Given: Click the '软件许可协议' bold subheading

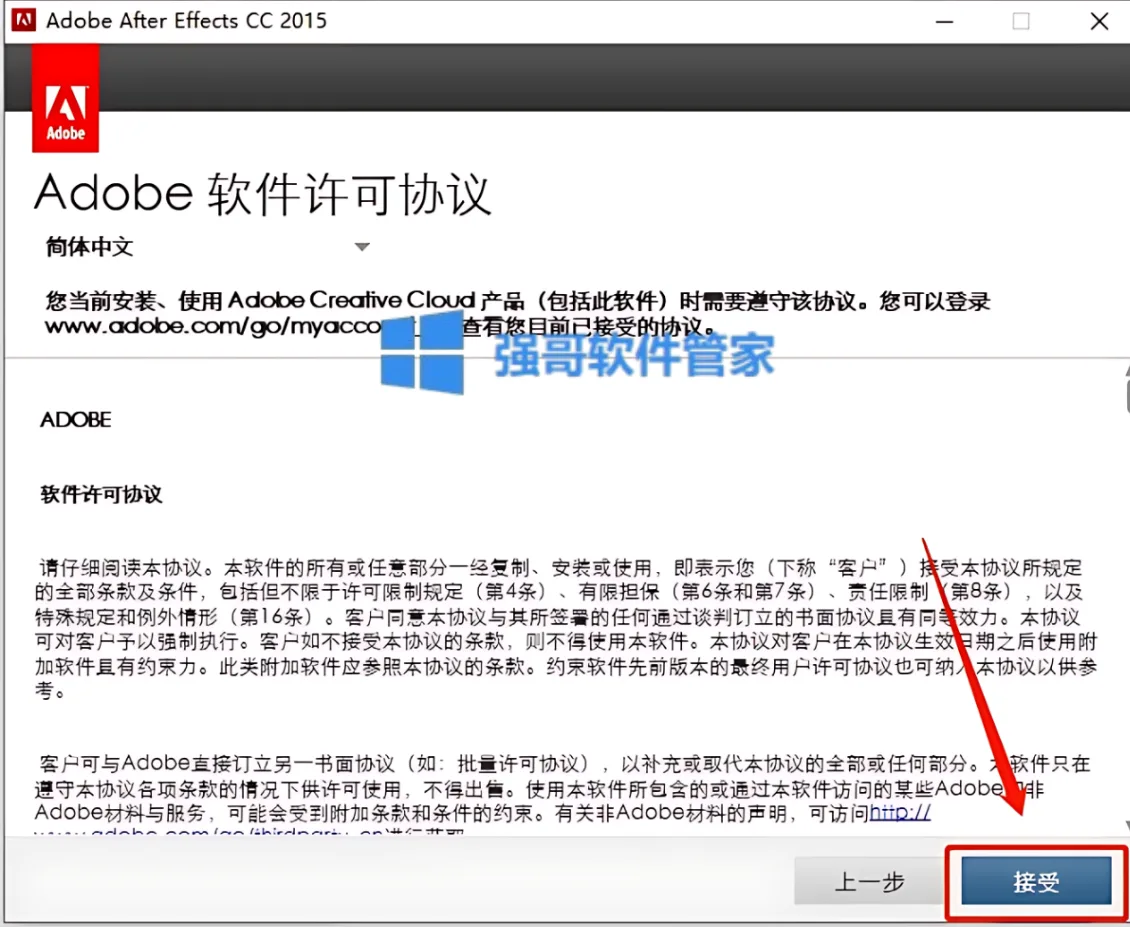Looking at the screenshot, I should click(102, 494).
